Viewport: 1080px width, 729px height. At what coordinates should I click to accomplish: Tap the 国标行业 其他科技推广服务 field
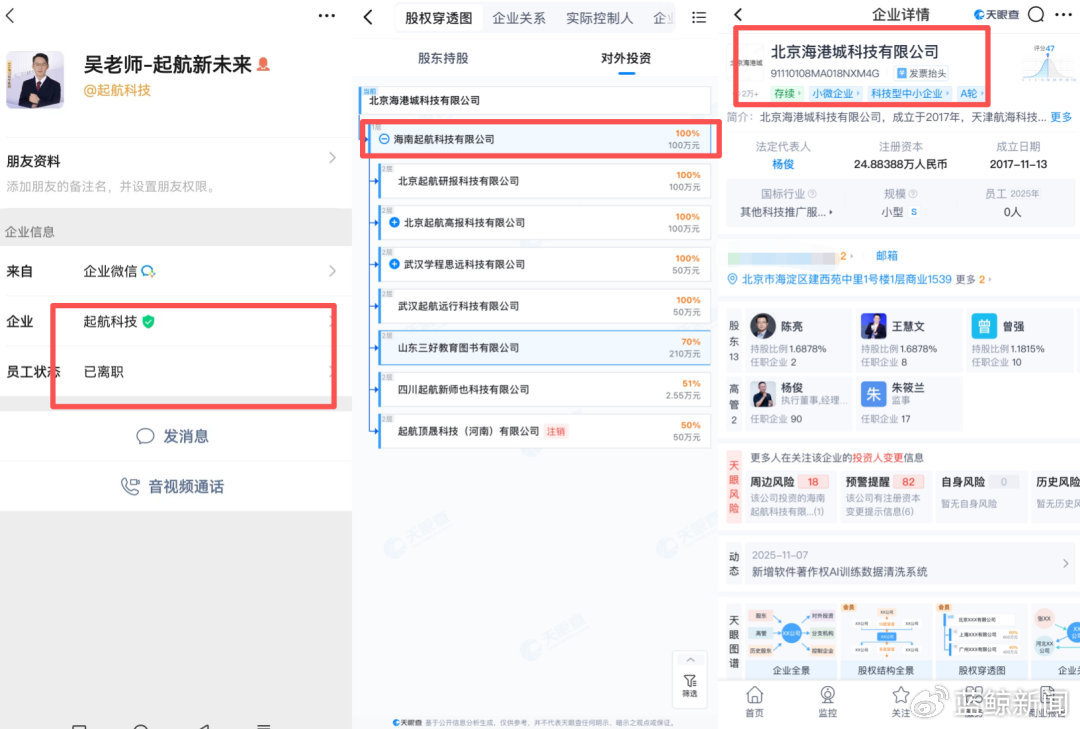point(787,203)
